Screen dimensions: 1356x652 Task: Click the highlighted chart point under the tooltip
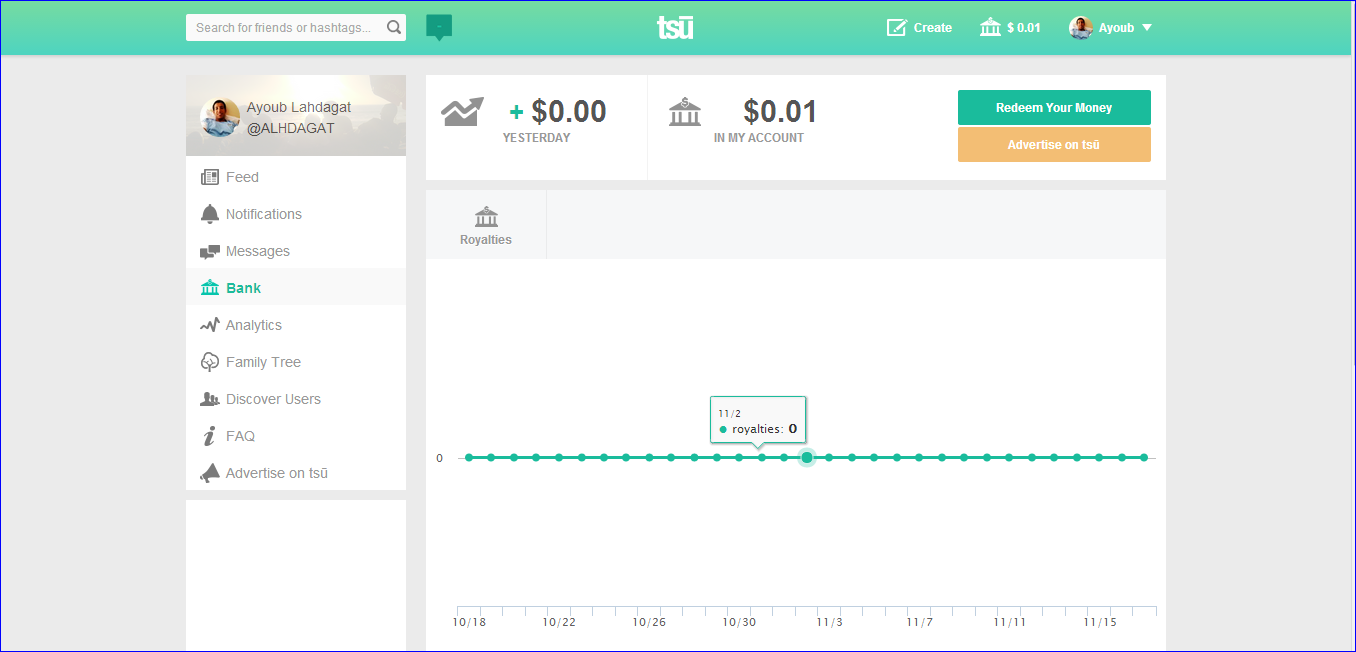(x=807, y=457)
